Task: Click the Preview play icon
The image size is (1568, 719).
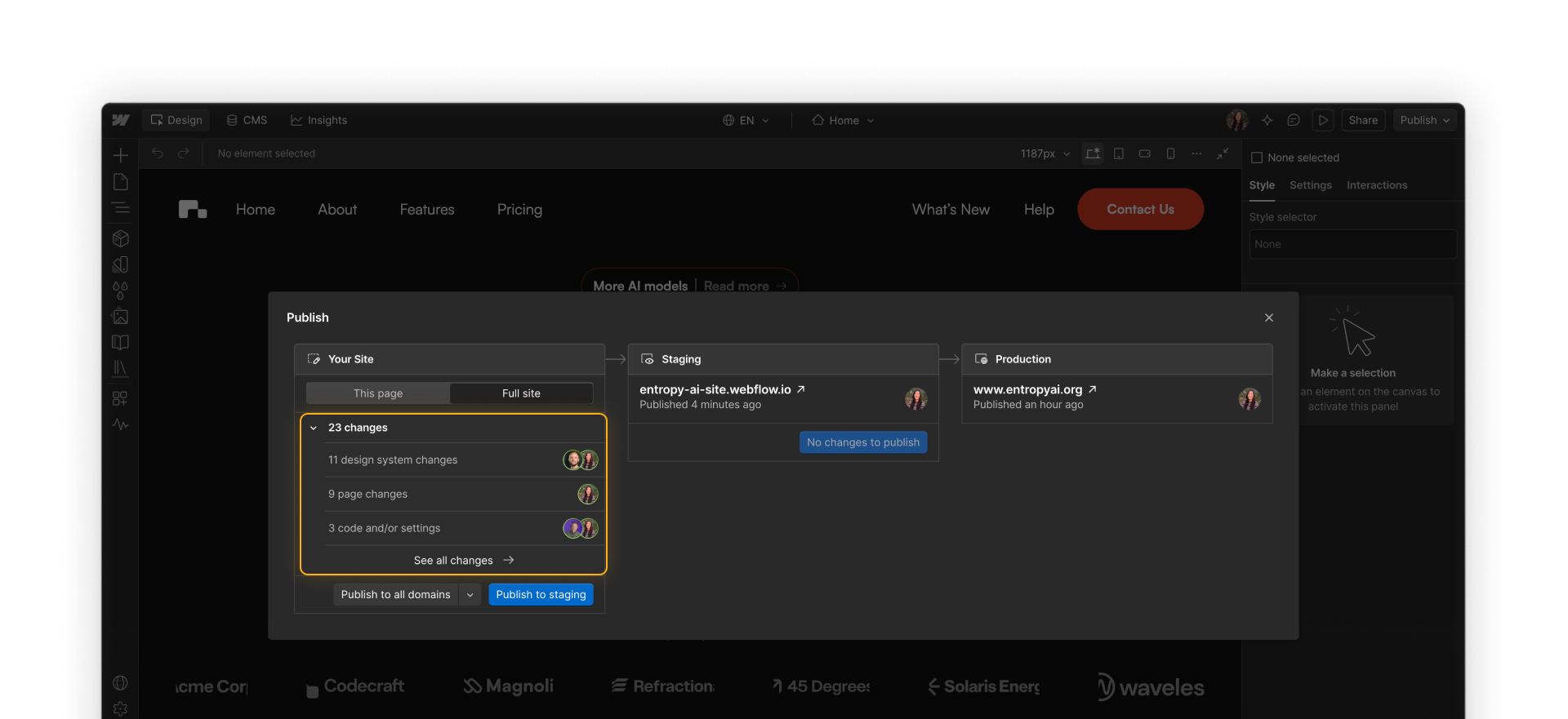Action: [x=1323, y=120]
